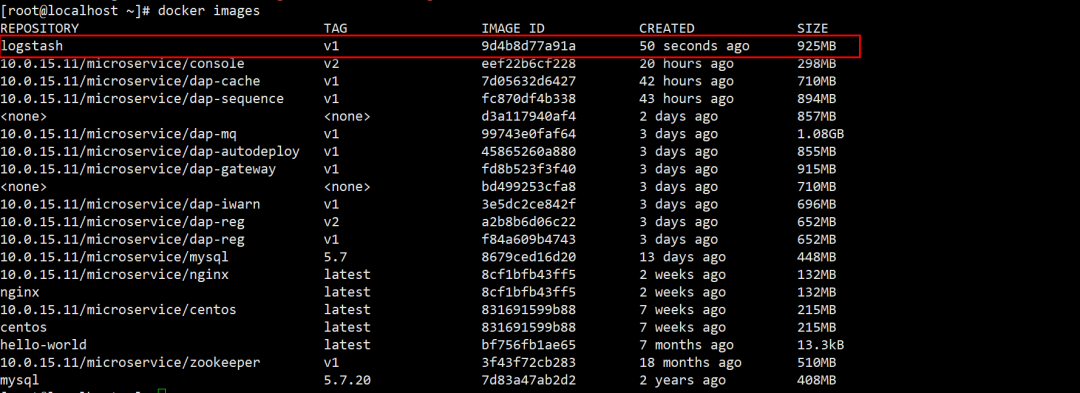Click the 915MB size value

coord(817,169)
